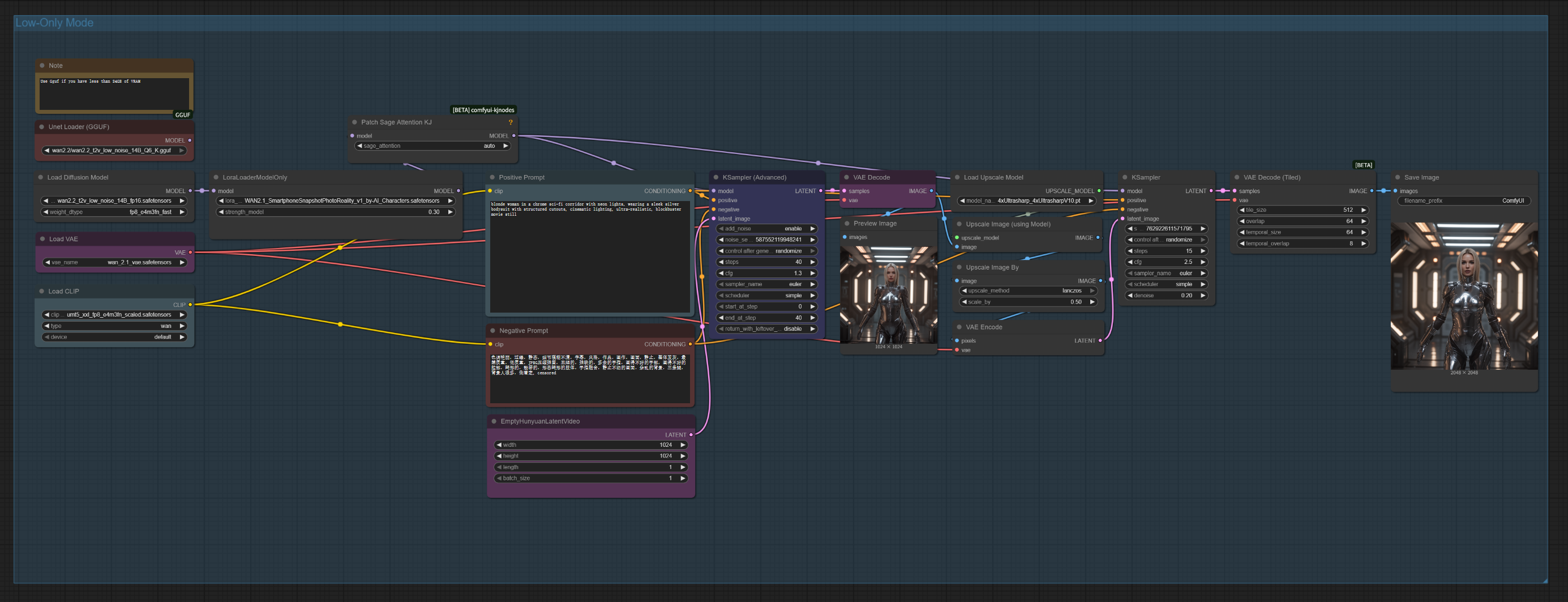Collapse the LoraLoaderModelOnly node dot
This screenshot has width=1568, height=602.
point(216,178)
